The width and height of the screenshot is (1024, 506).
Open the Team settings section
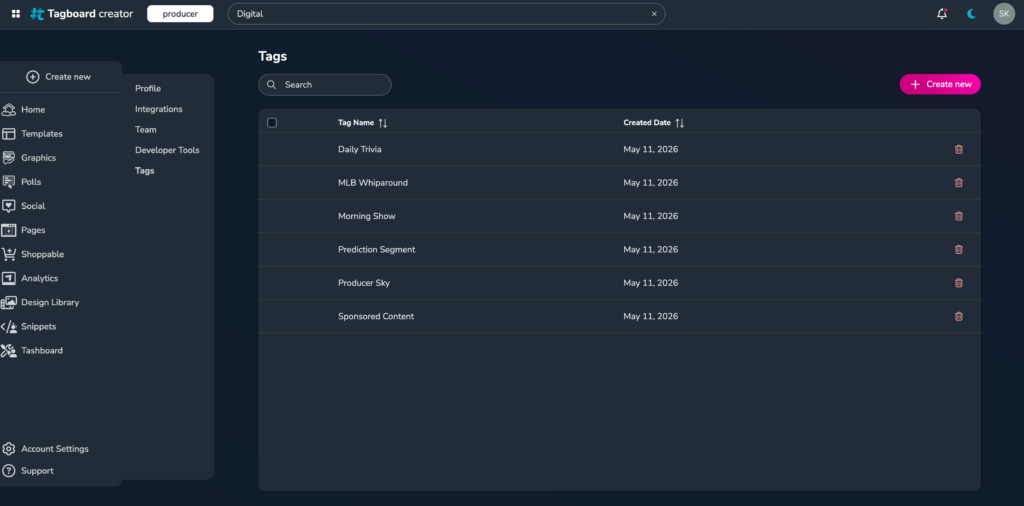[x=146, y=130]
